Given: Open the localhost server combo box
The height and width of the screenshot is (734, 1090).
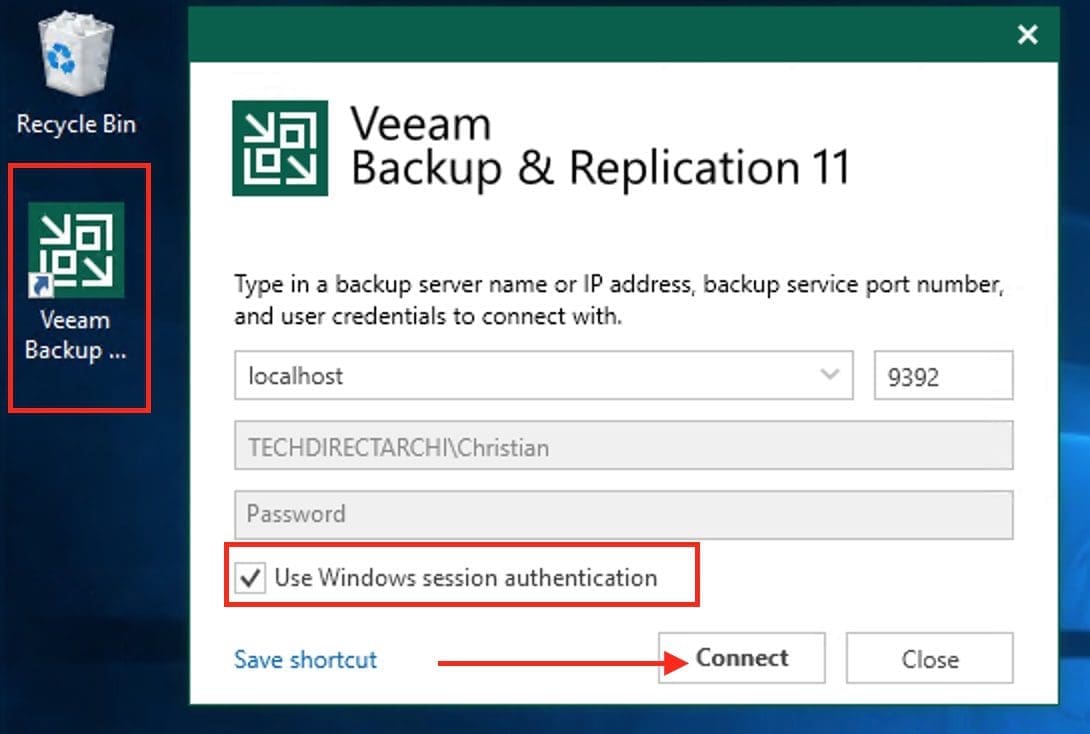Looking at the screenshot, I should pos(520,376).
